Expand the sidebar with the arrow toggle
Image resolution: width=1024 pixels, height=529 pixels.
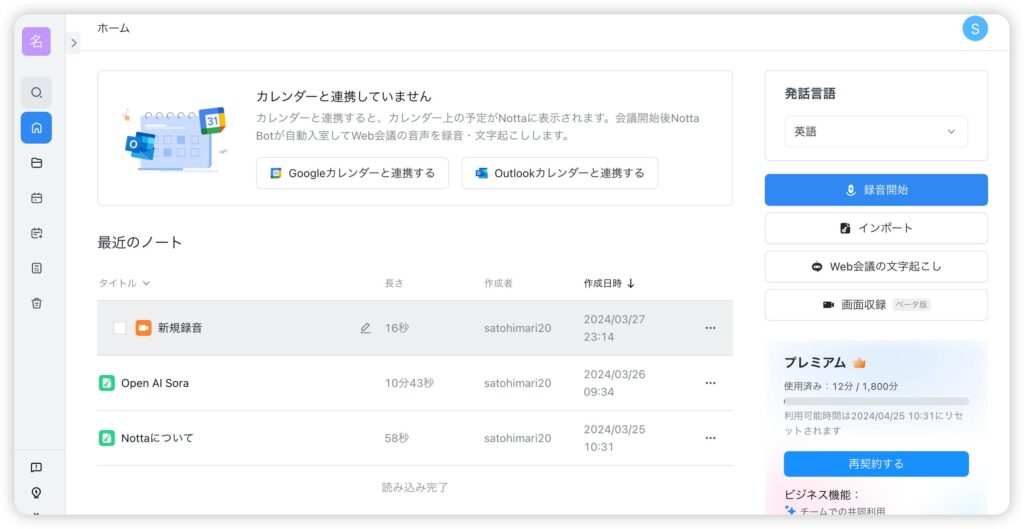point(73,42)
